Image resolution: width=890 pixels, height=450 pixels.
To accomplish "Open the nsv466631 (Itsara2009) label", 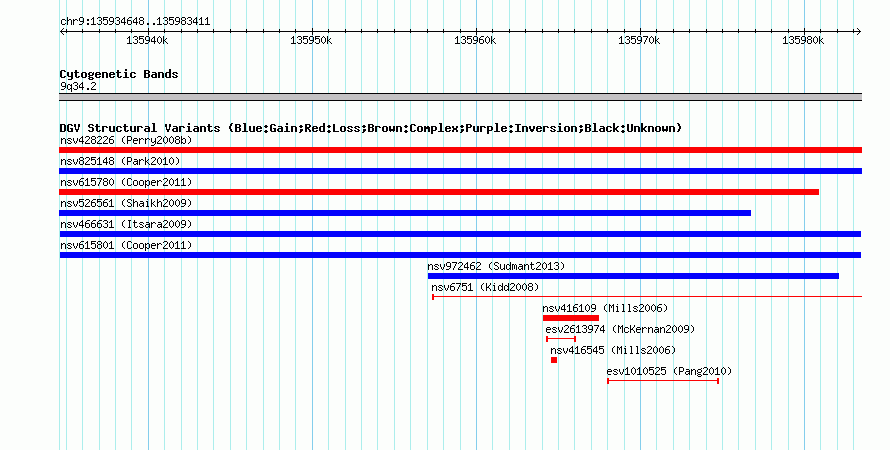I will click(126, 224).
